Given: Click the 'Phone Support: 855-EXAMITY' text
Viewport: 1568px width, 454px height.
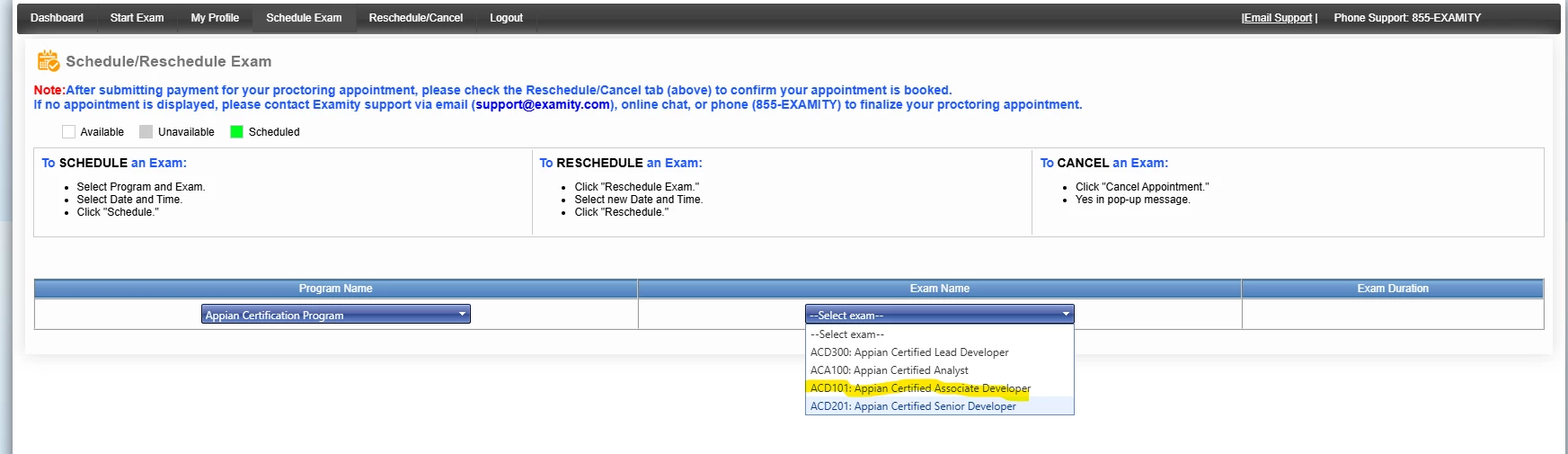Looking at the screenshot, I should pos(1407,18).
